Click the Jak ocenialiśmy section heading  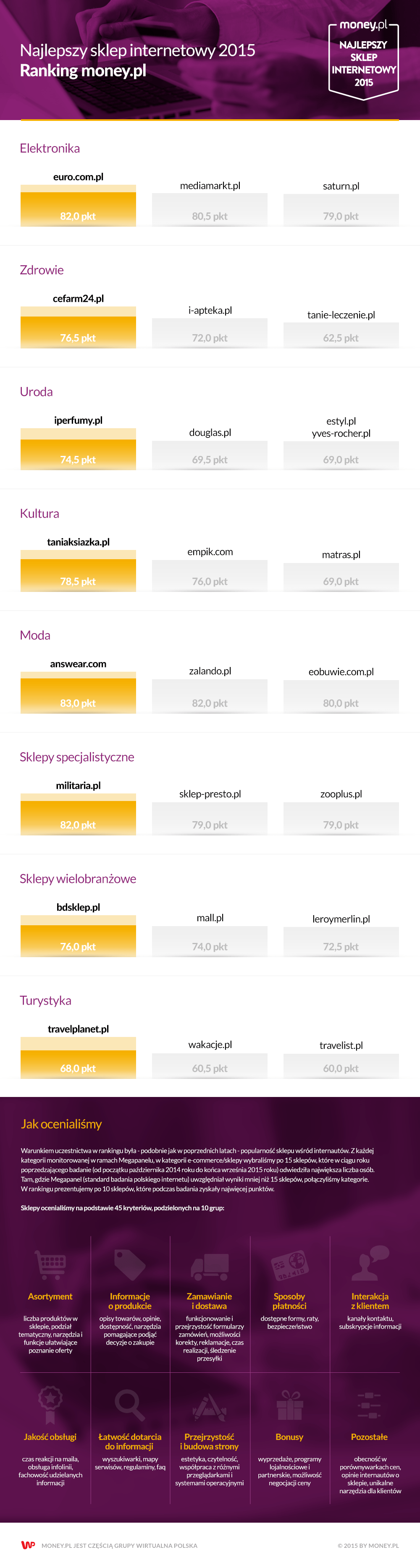coord(61,1124)
